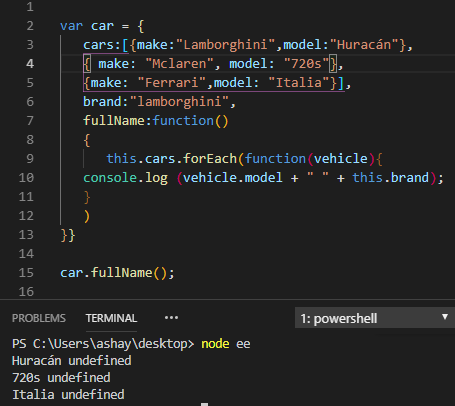
Task: Click 'Huracán undefined' terminal output line
Action: [72, 361]
